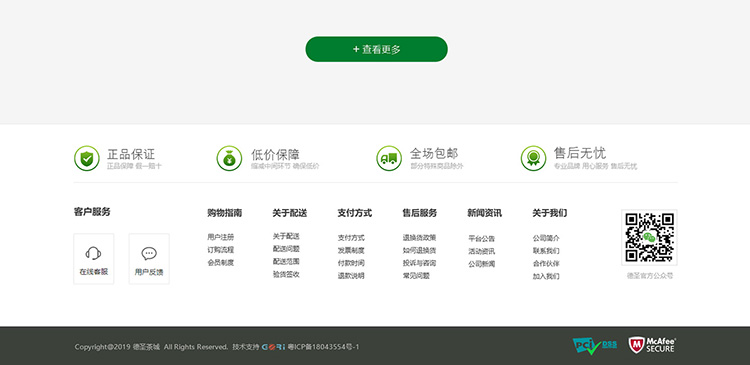Screen dimensions: 750x365
Task: Open the 配送问题 link
Action: pyautogui.click(x=286, y=249)
